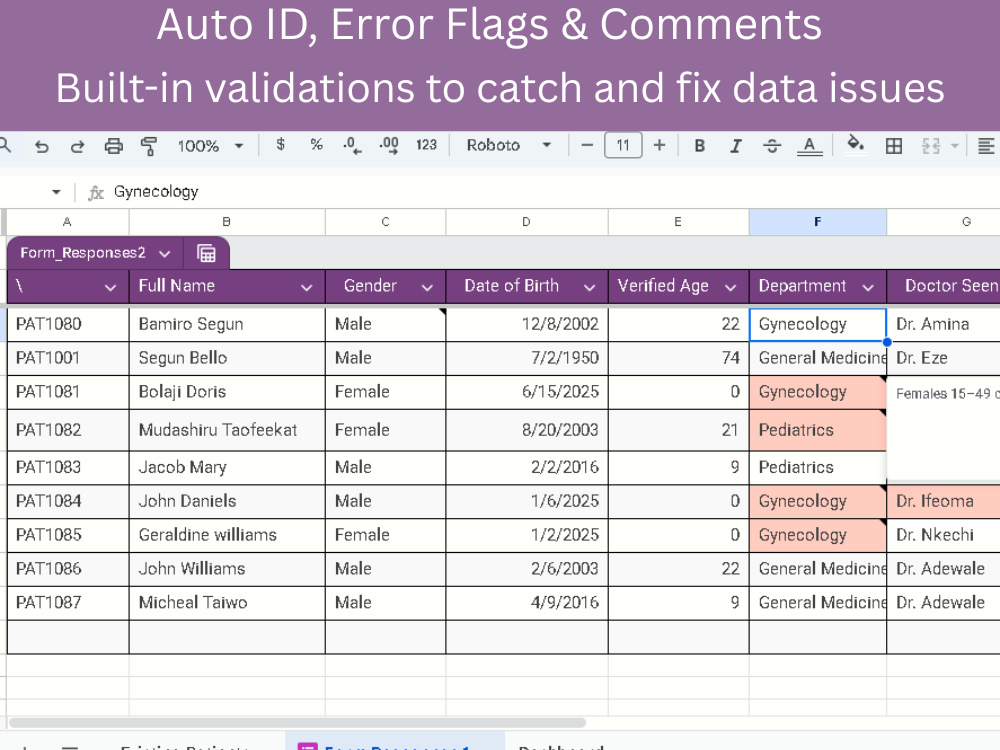Screen dimensions: 1000x750
Task: Click the Undo icon
Action: [42, 146]
